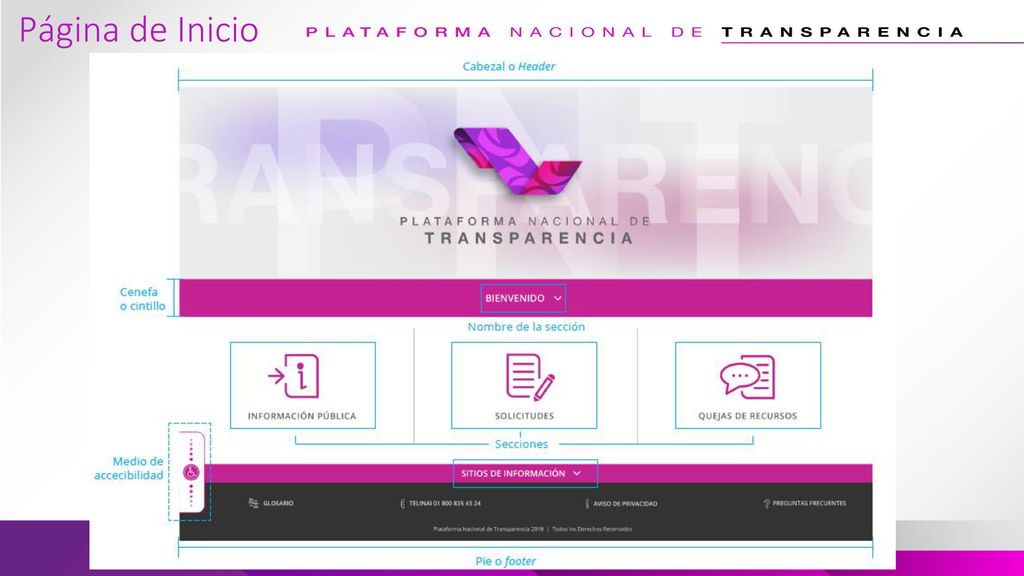1024x576 pixels.
Task: Expand the BIENVENIDO dropdown
Action: click(x=523, y=298)
